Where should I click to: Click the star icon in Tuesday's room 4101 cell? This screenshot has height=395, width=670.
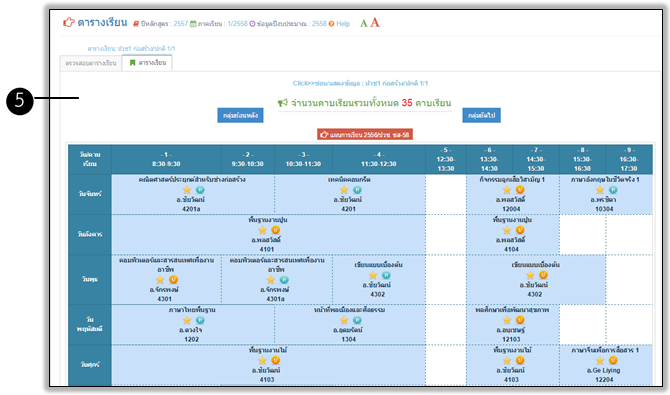[x=263, y=230]
